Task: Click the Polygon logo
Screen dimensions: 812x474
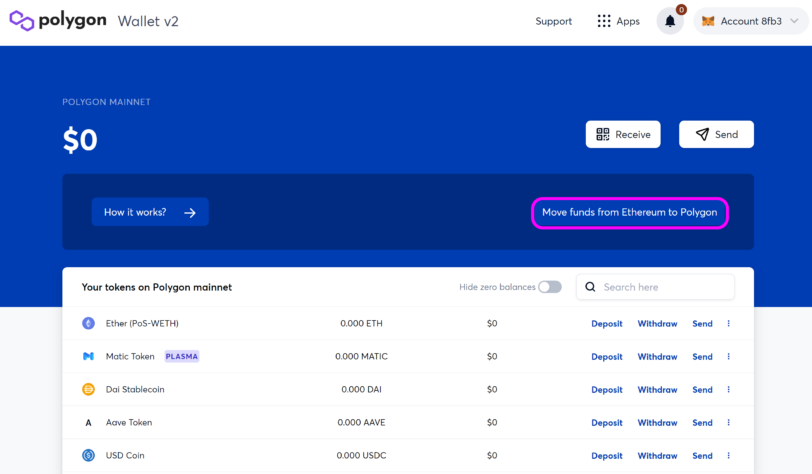Action: click(x=58, y=21)
